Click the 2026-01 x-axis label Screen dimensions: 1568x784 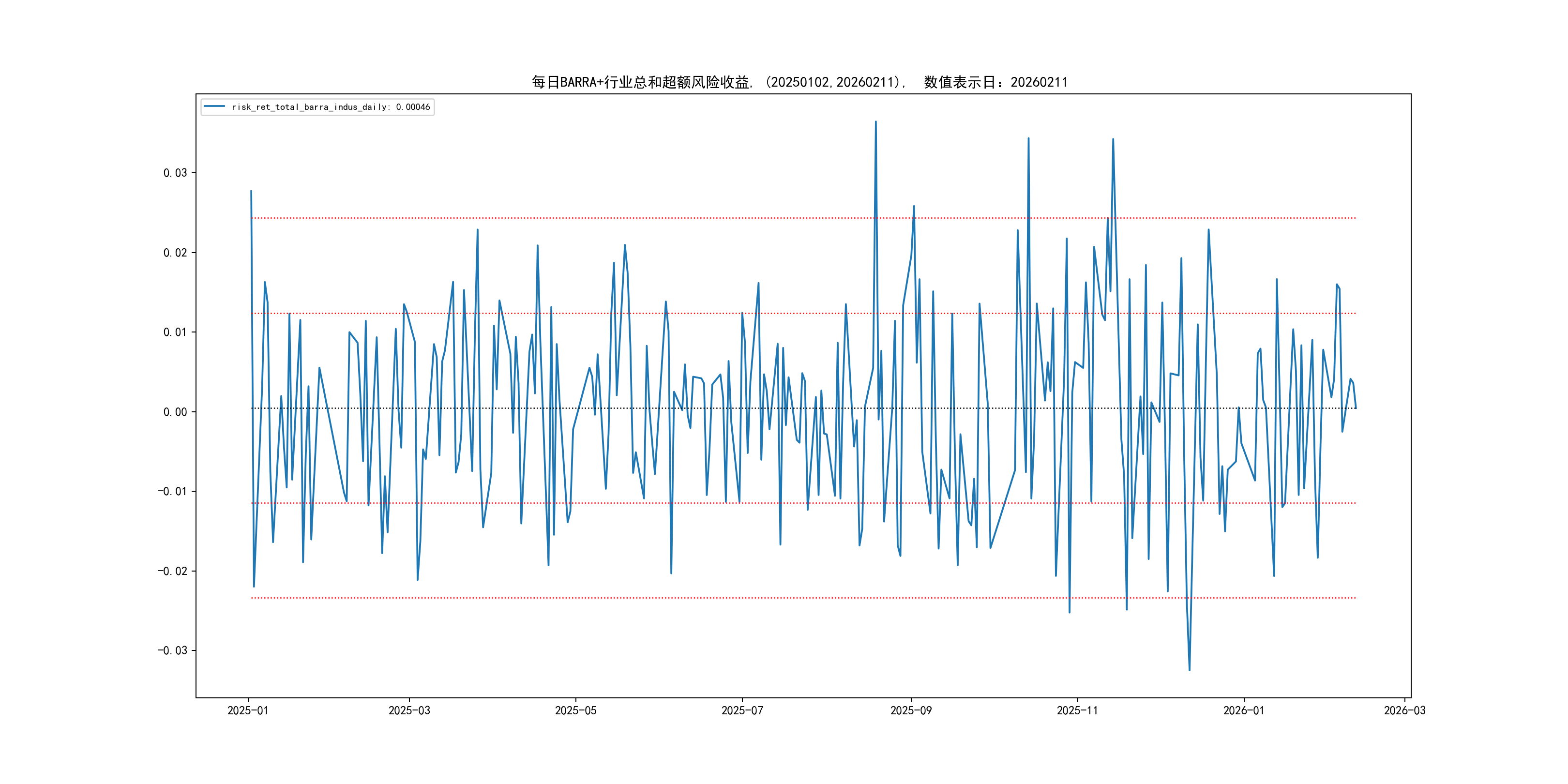click(1244, 710)
